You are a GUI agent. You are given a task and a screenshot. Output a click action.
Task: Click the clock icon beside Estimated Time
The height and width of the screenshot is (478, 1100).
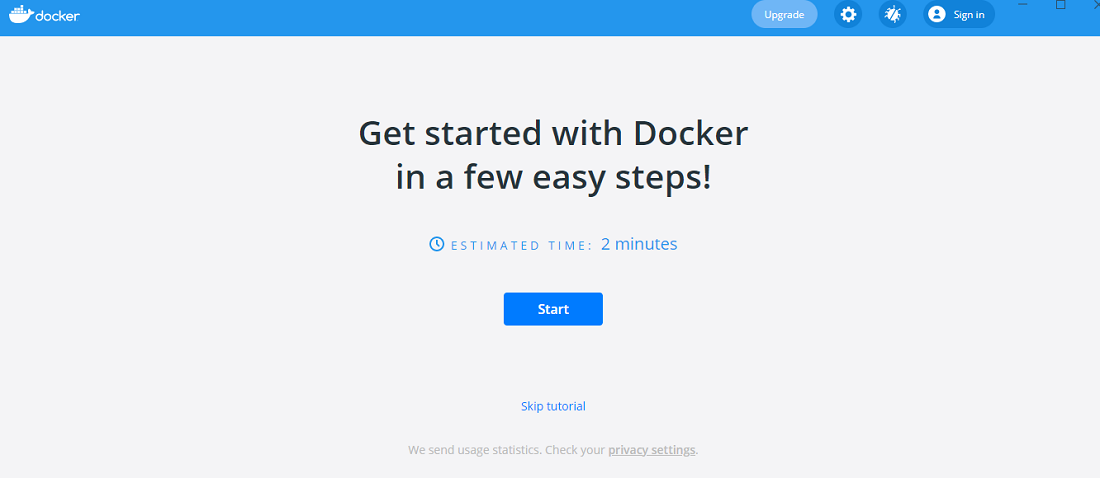tap(436, 244)
